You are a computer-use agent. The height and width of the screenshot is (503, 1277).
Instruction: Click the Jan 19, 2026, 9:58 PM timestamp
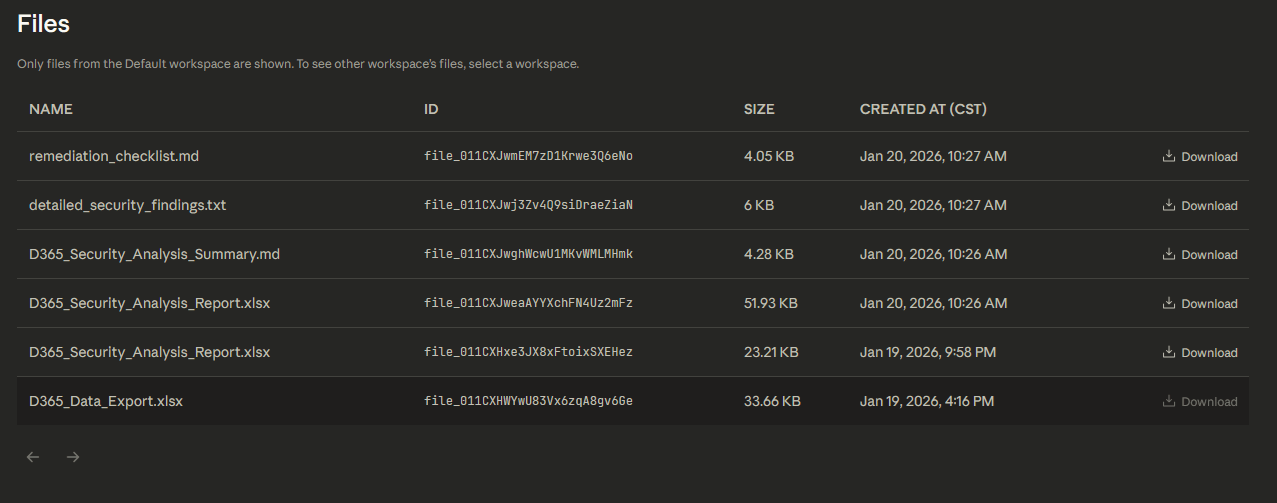pyautogui.click(x=927, y=353)
